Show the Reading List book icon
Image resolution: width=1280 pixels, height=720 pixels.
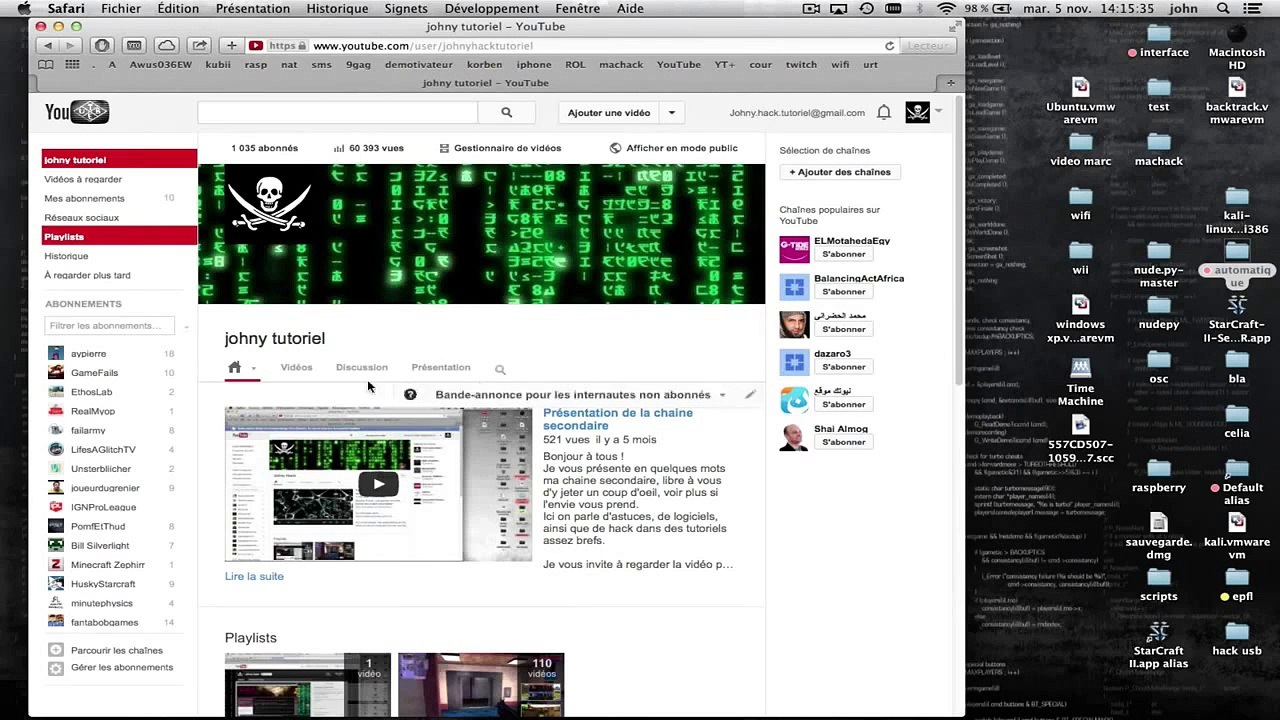(45, 64)
